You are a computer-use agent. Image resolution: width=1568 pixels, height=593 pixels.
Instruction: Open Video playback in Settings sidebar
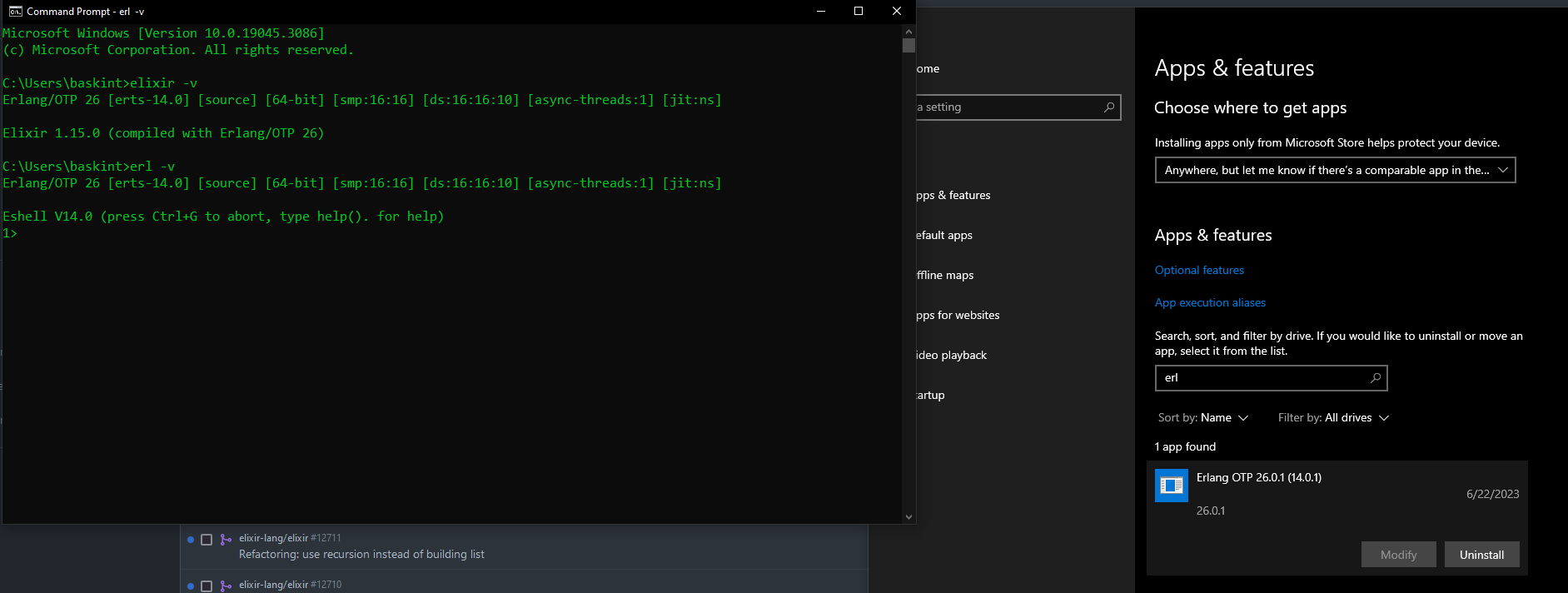952,356
